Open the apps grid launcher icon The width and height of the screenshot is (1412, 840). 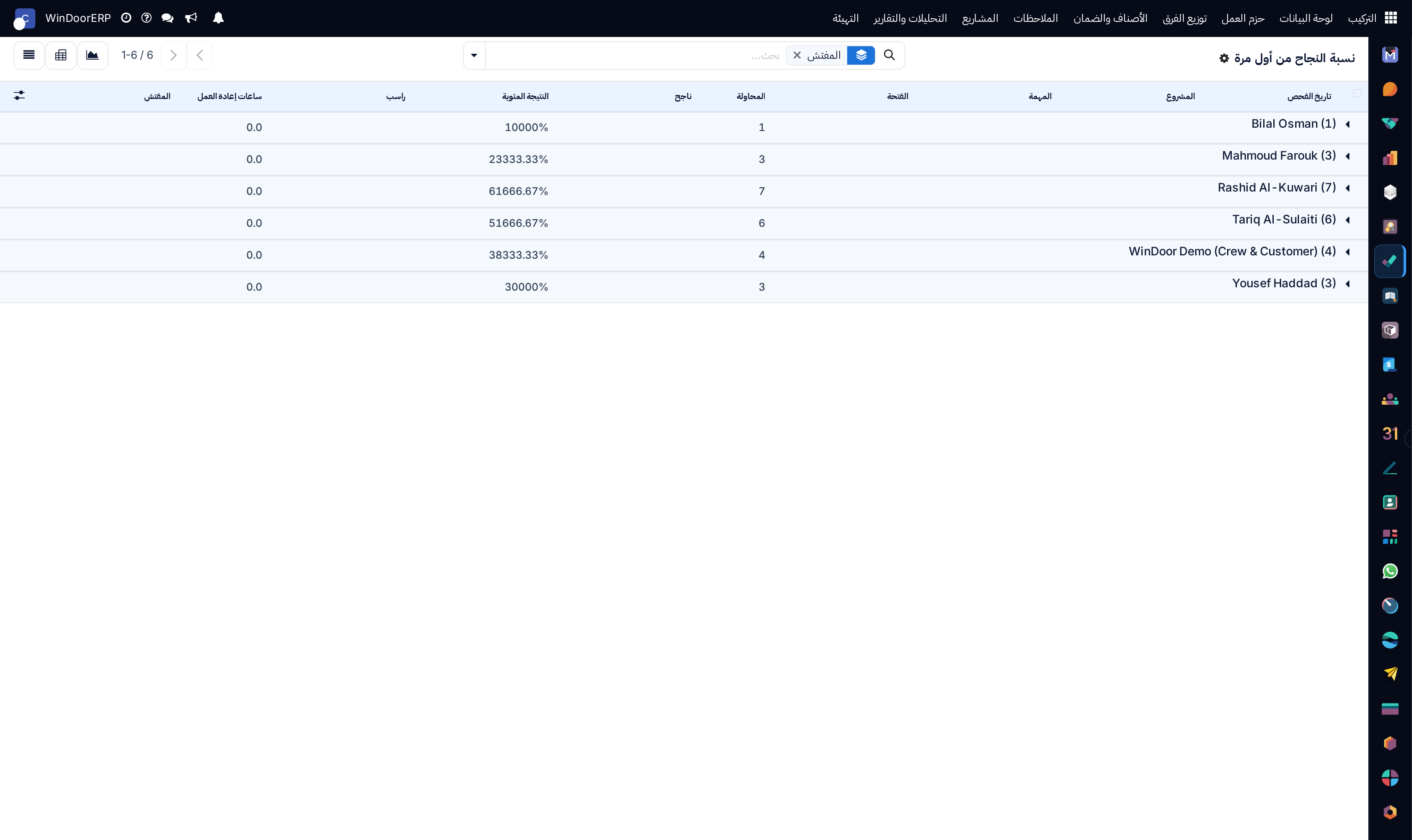1391,18
